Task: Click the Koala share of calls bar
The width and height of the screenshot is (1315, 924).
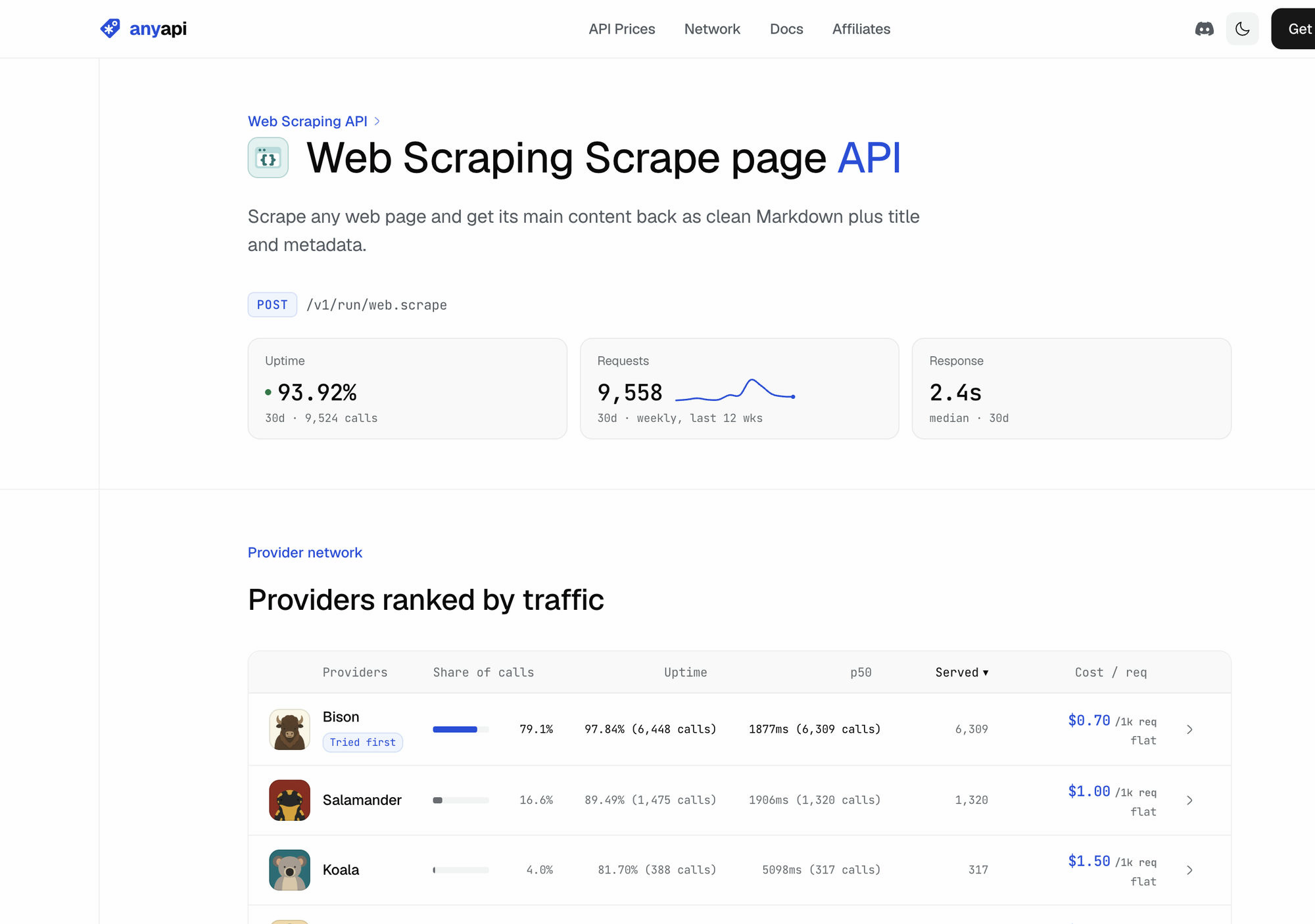Action: click(x=461, y=870)
